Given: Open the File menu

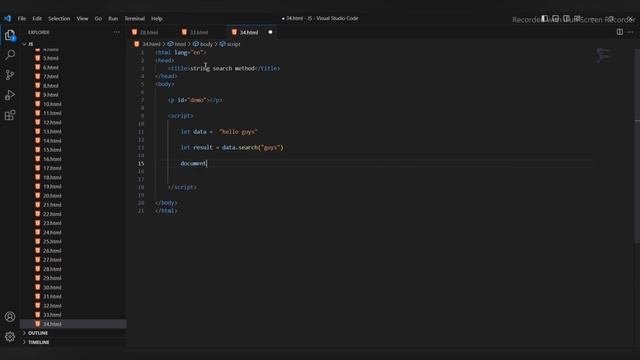Looking at the screenshot, I should point(22,18).
